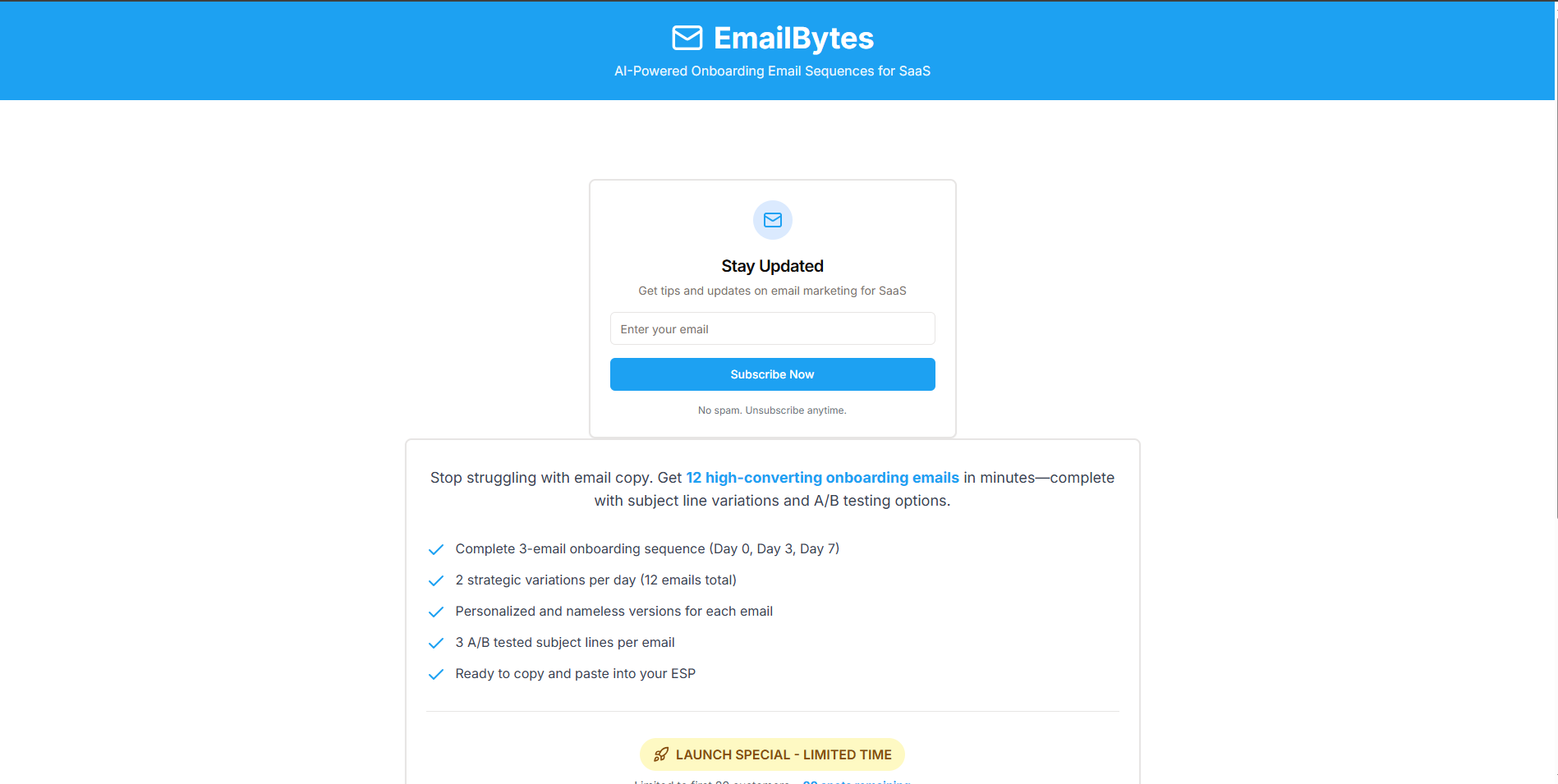1558x784 pixels.
Task: Click checkmark beside Personalized and nameless versions
Action: click(436, 612)
